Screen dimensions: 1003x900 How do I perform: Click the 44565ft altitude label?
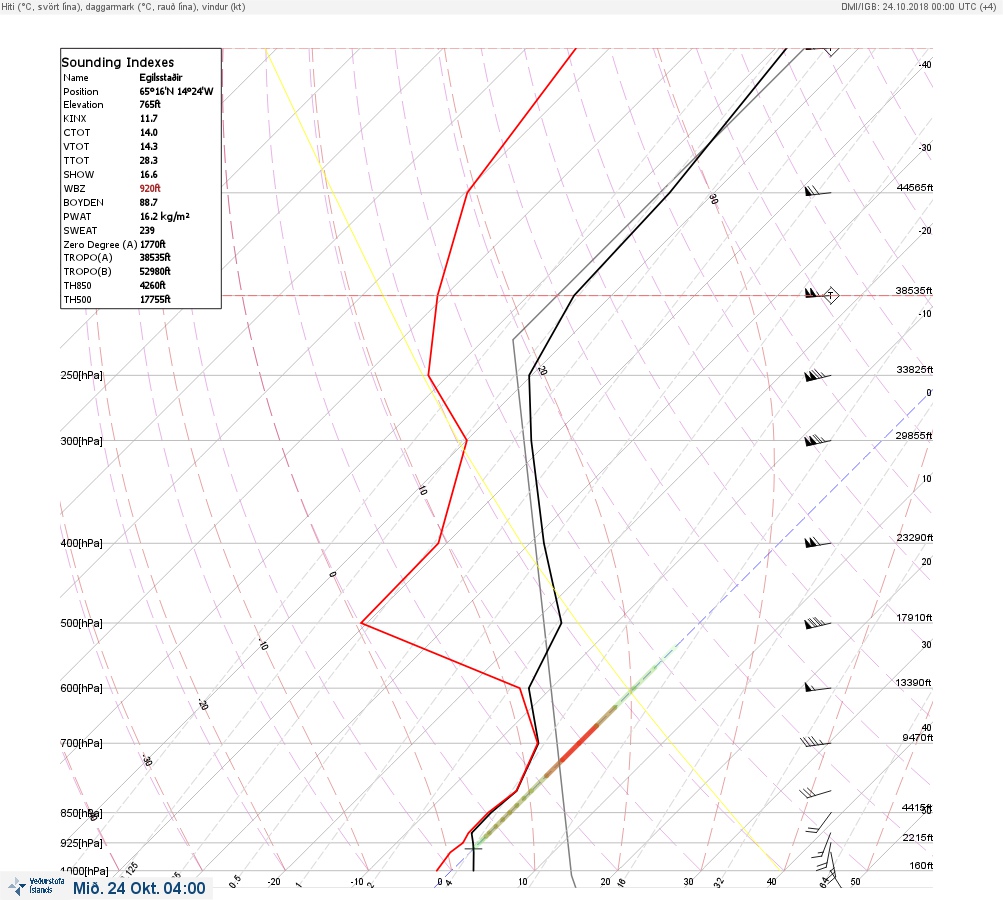915,187
